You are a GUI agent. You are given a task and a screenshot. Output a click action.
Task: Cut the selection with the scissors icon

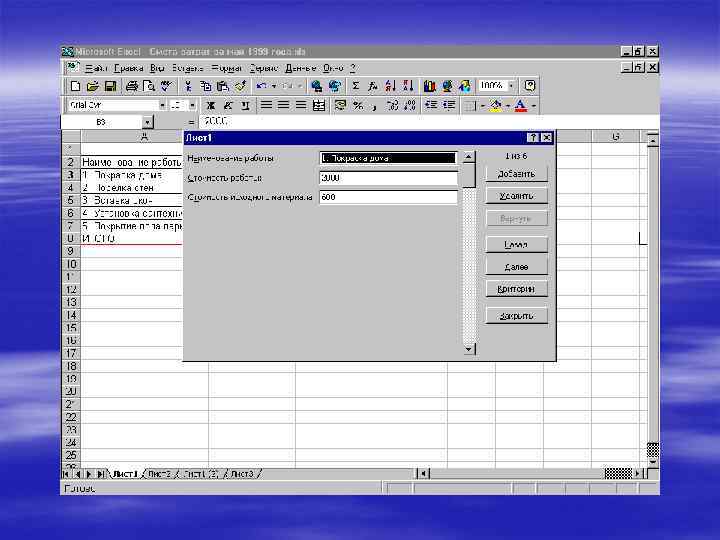click(x=188, y=86)
